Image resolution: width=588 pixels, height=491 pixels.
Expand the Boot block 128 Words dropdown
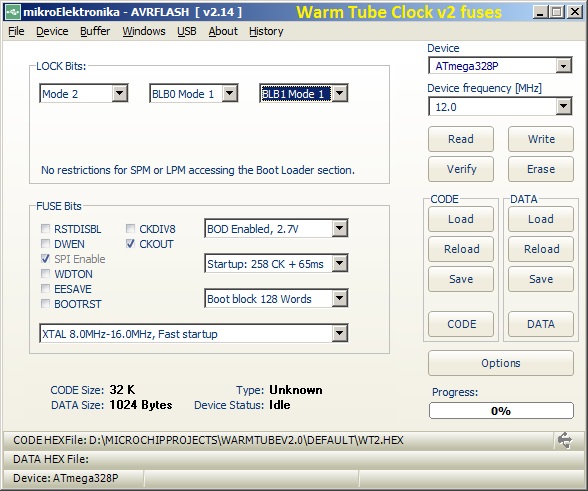276,299
